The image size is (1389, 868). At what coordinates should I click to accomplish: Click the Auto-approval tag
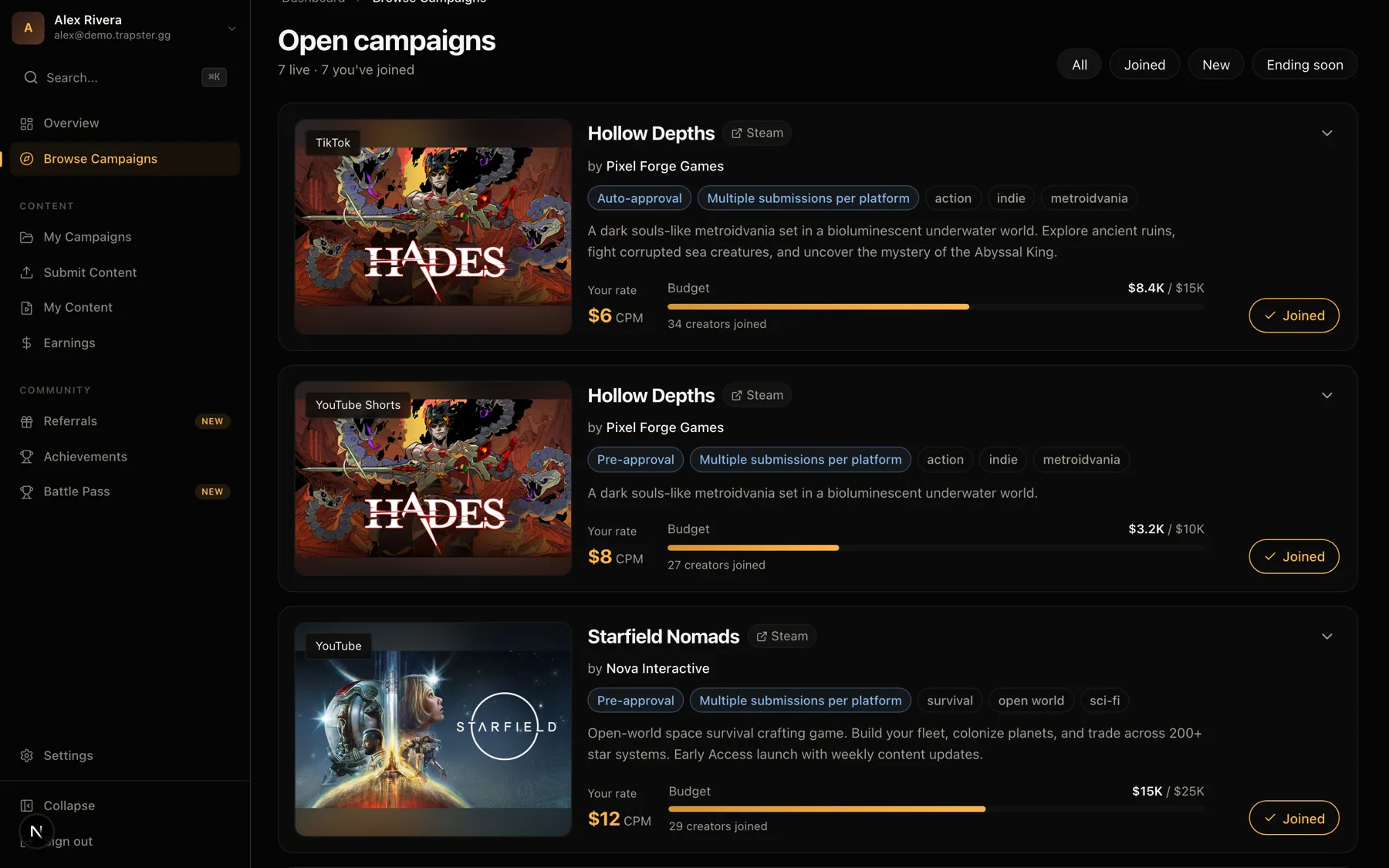point(639,198)
